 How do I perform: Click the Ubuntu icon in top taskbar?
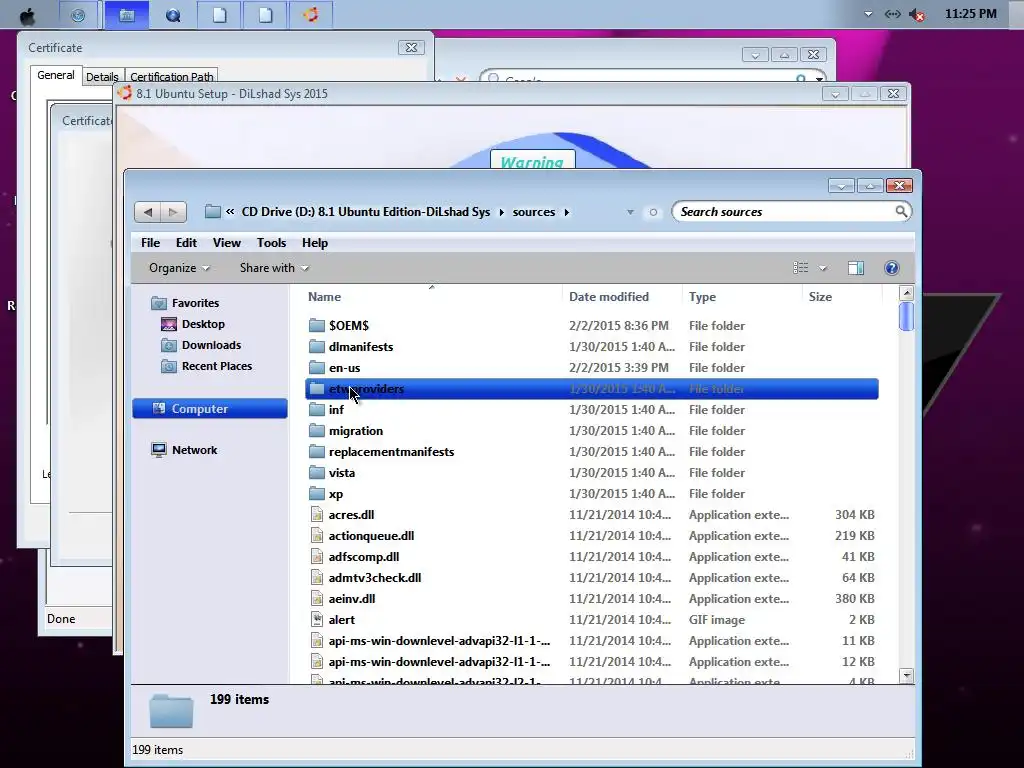(x=310, y=14)
